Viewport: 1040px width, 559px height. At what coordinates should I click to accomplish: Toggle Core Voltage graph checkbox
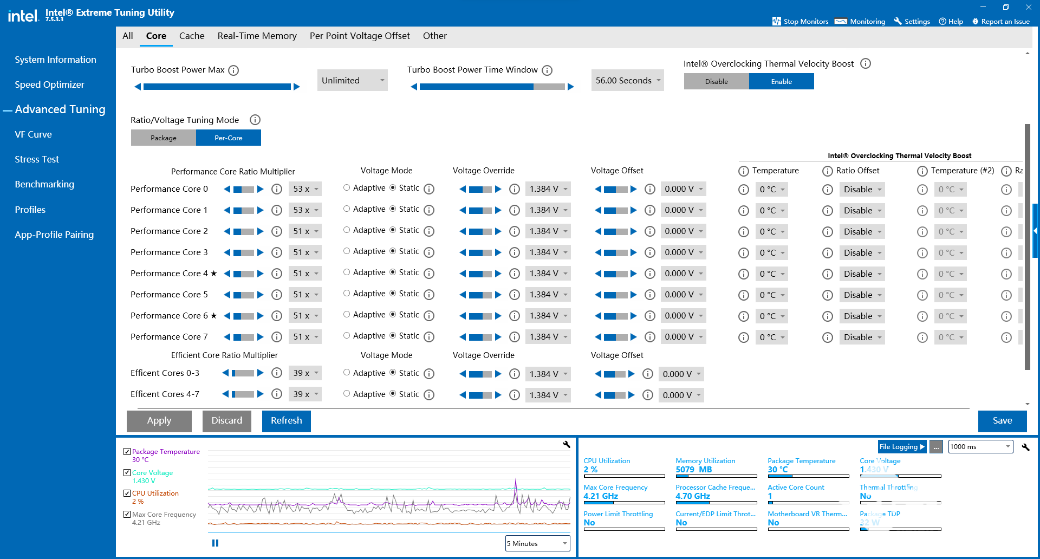127,473
